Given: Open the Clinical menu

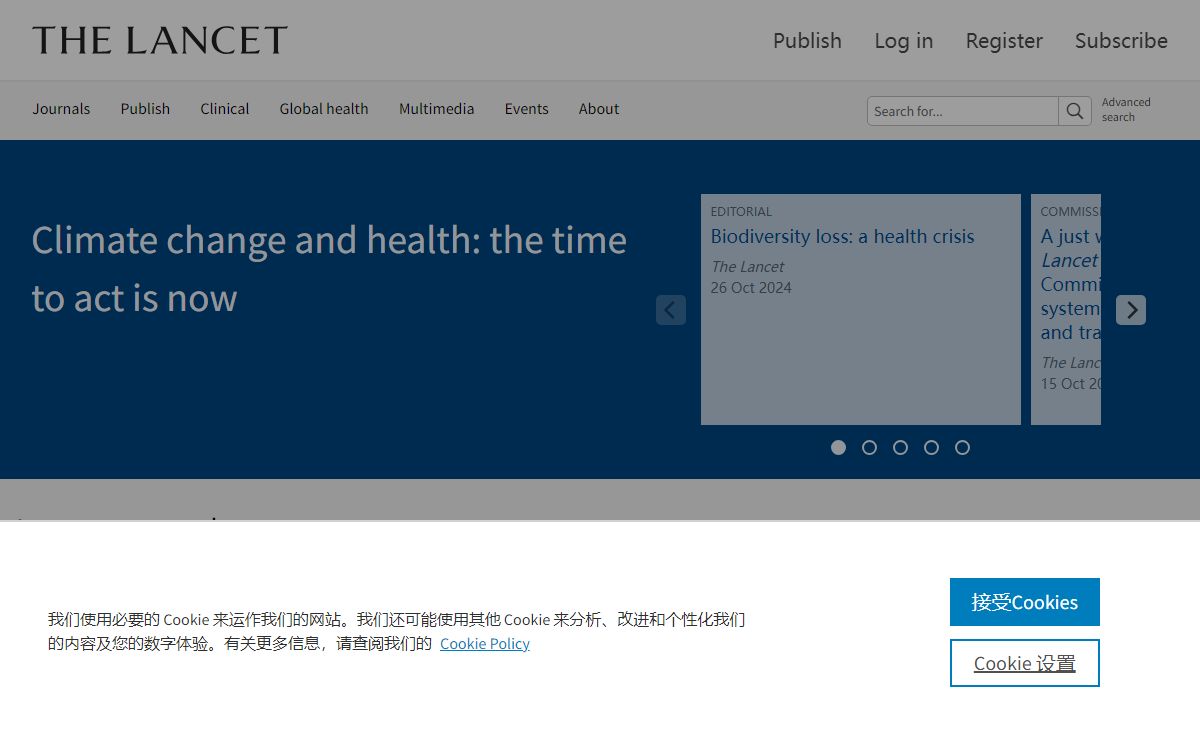Looking at the screenshot, I should coord(225,109).
